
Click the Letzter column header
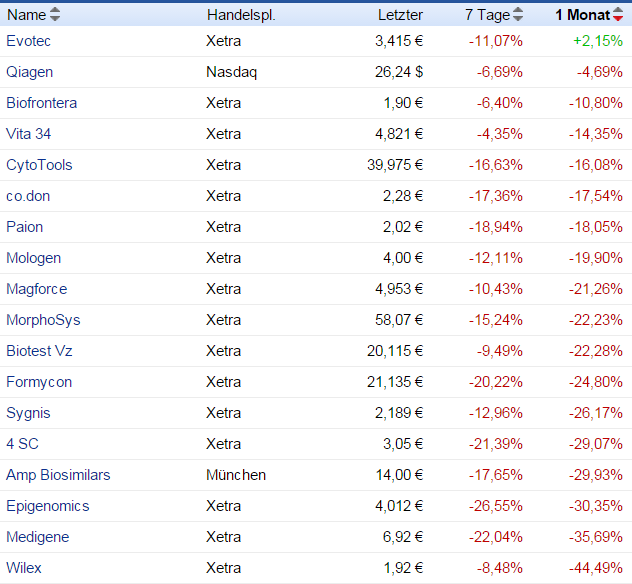coord(400,15)
